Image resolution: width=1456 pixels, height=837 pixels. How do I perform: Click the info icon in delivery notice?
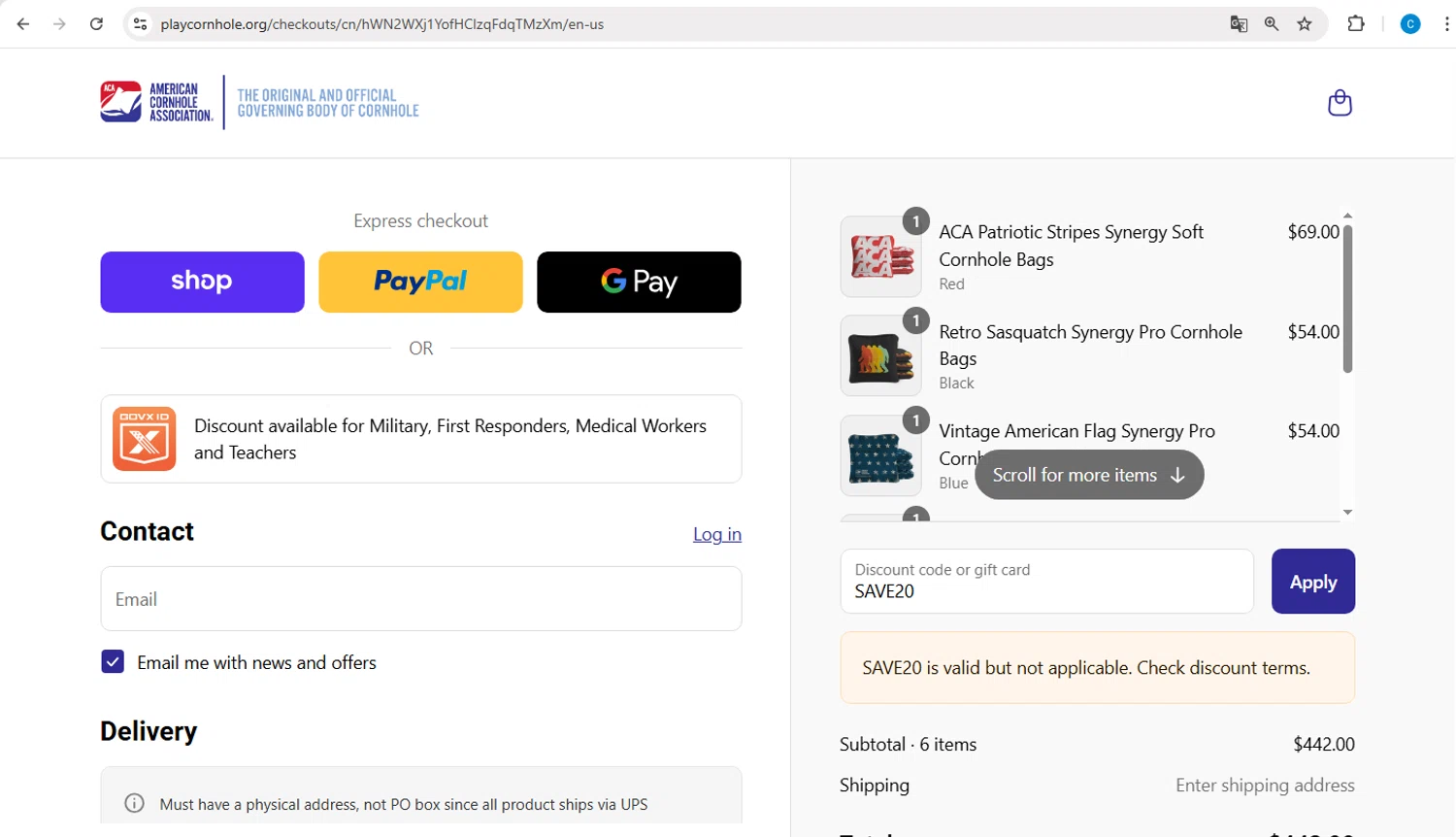[134, 803]
